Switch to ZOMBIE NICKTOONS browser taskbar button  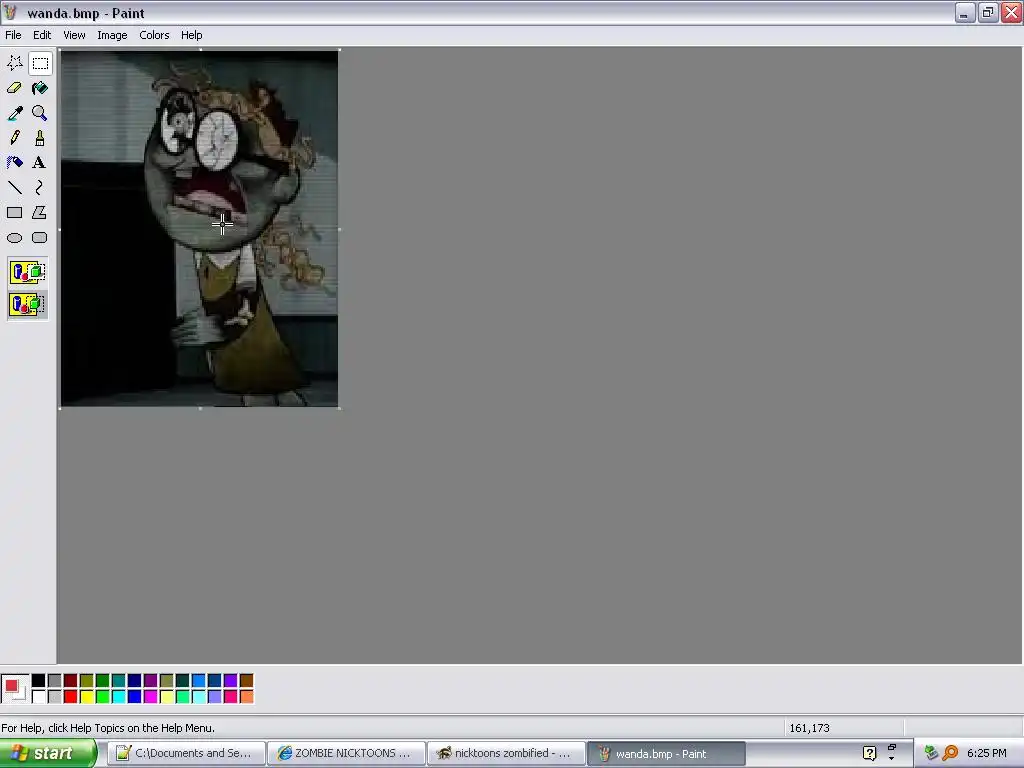click(347, 754)
